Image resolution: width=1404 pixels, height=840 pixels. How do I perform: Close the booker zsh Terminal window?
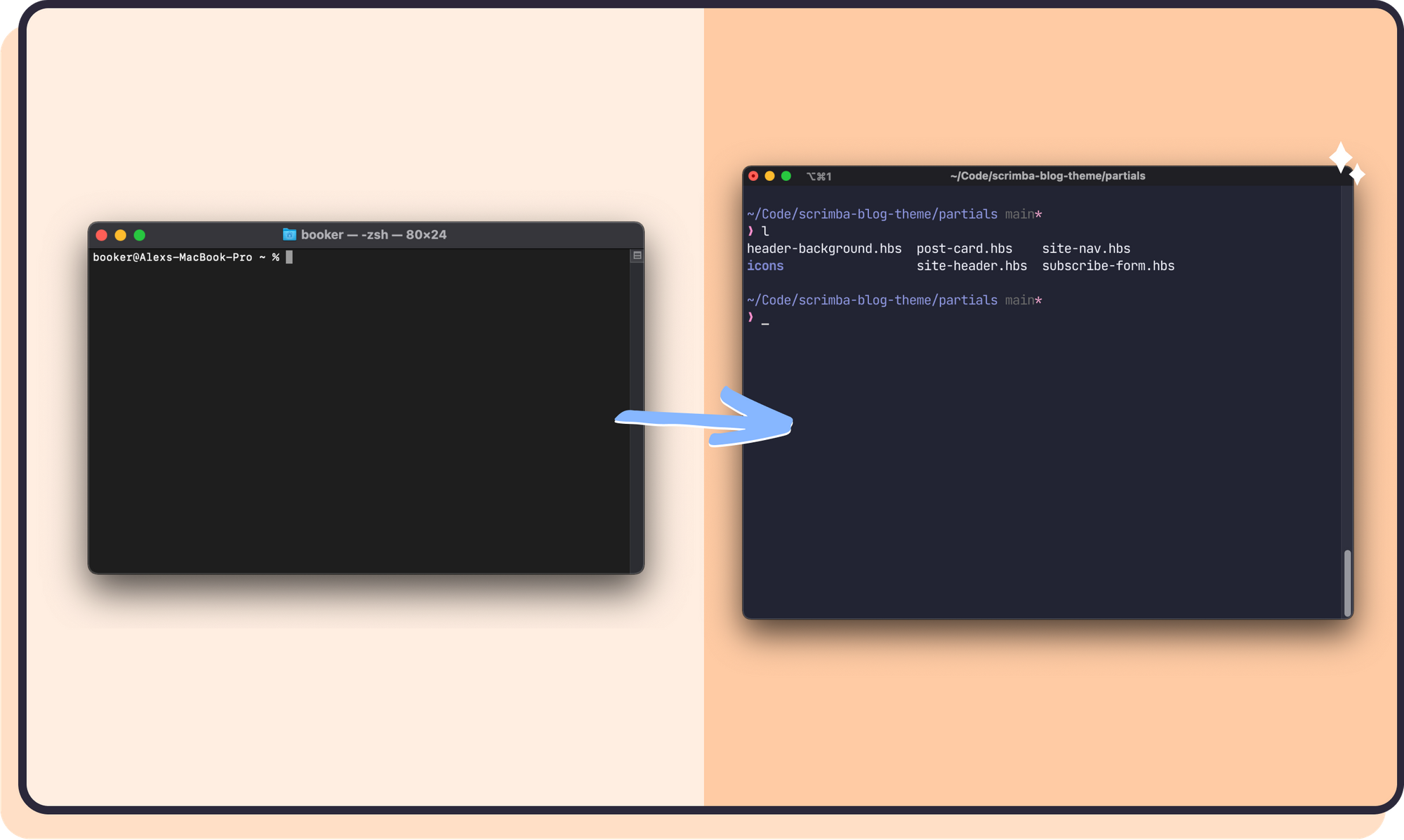(x=102, y=235)
